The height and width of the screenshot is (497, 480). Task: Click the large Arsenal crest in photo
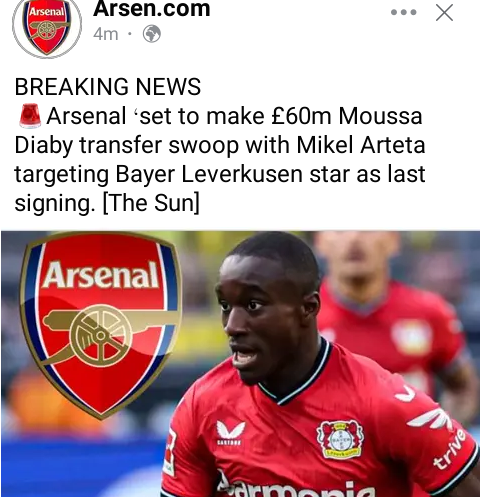click(101, 325)
